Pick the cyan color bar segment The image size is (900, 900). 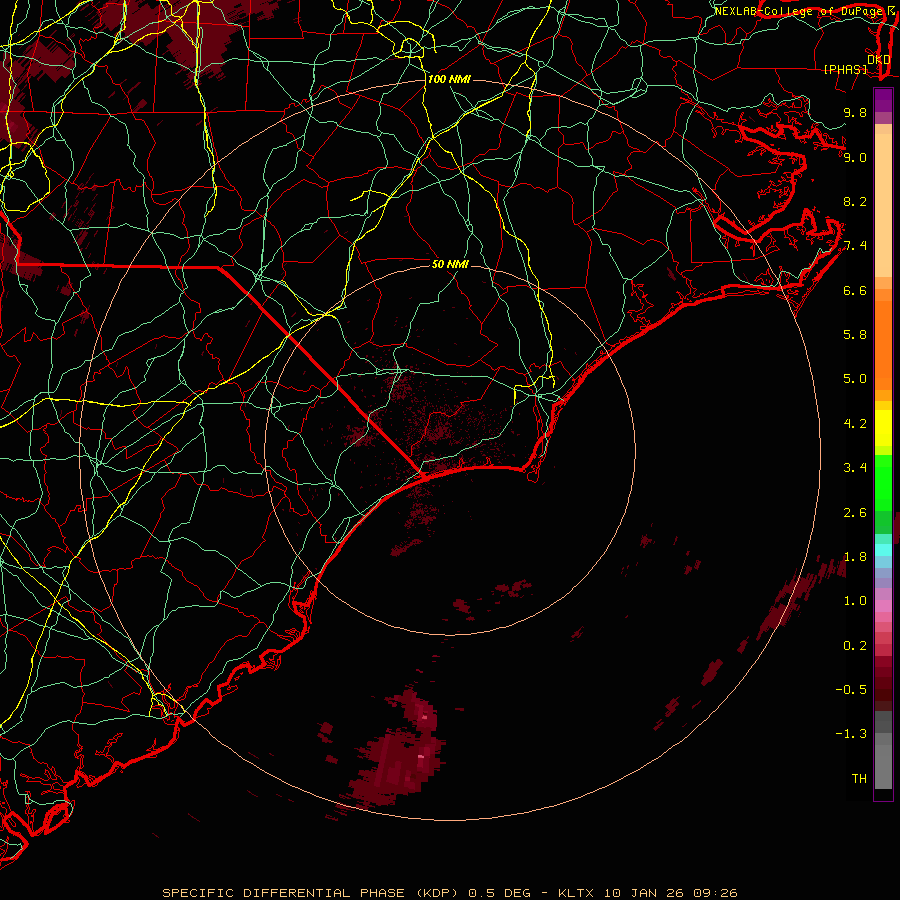883,549
